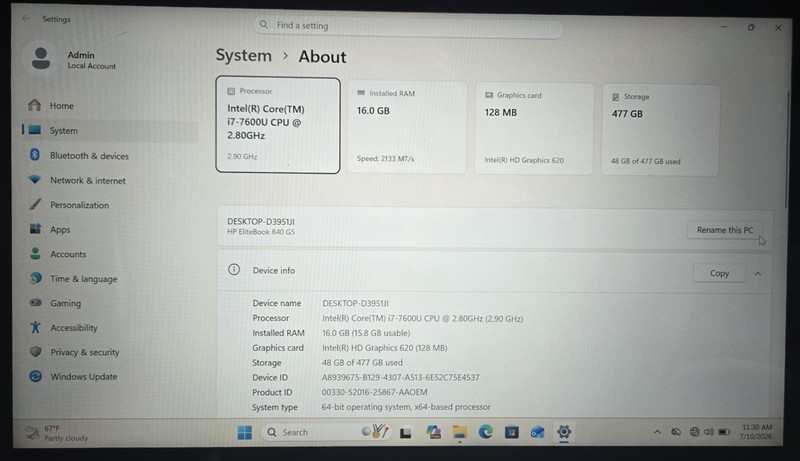The width and height of the screenshot is (800, 461).
Task: Open the Windows Start menu
Action: click(244, 432)
